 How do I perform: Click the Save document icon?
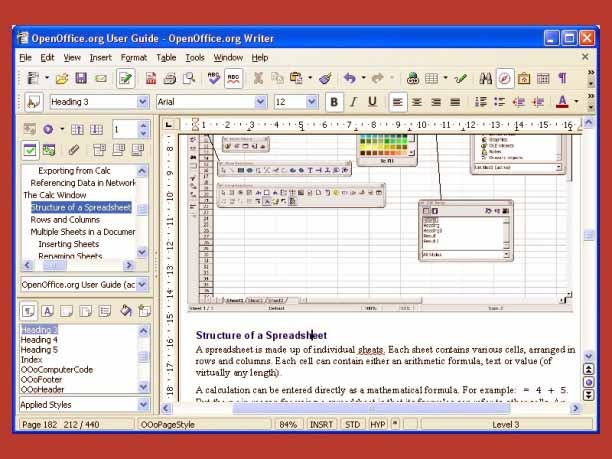click(x=82, y=78)
